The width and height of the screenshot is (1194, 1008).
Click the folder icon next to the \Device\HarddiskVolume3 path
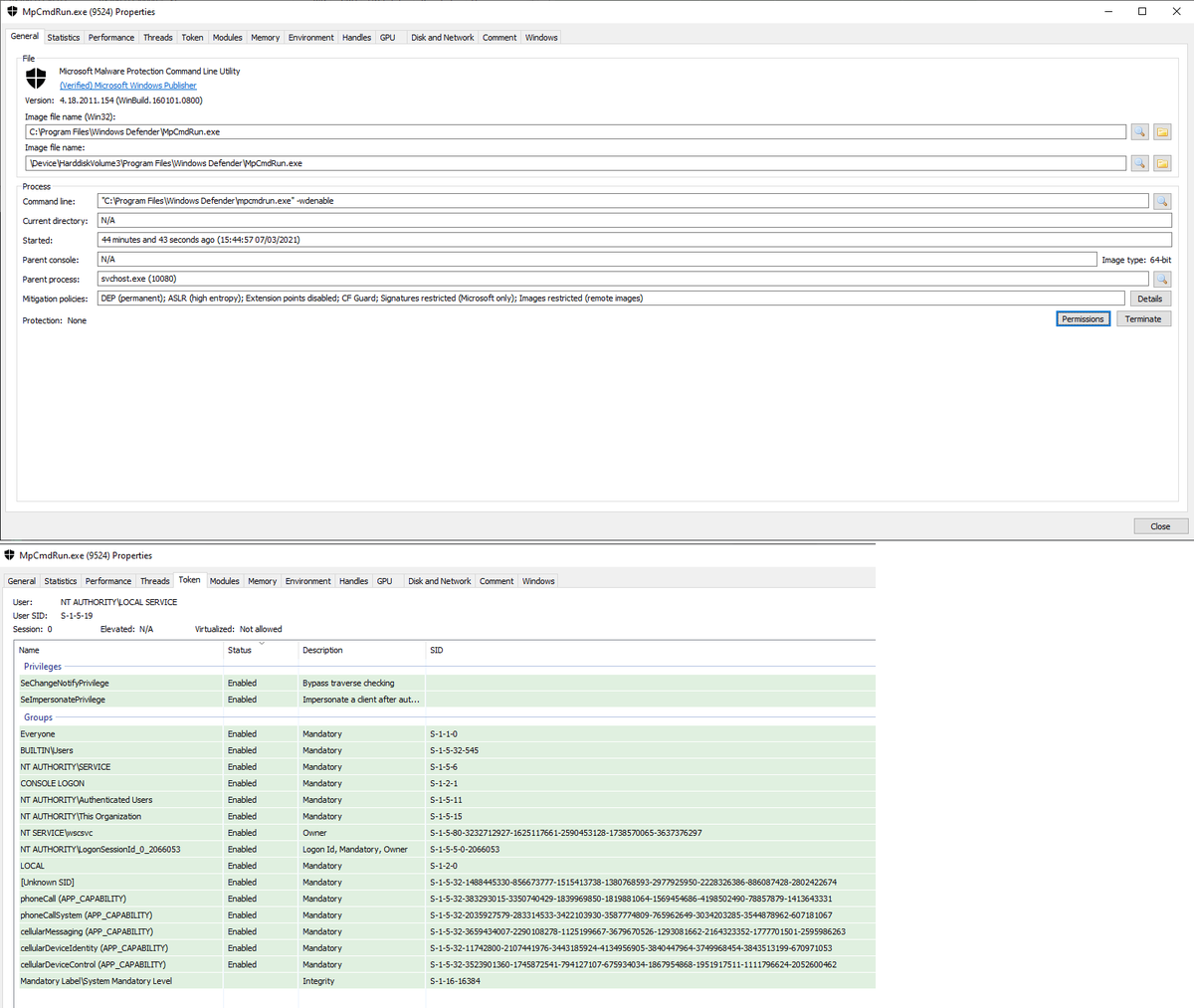[x=1162, y=163]
